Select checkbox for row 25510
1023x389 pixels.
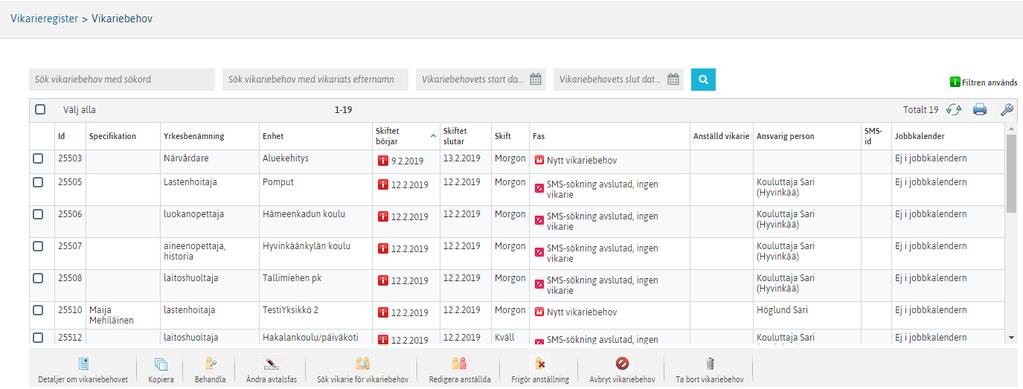point(38,310)
